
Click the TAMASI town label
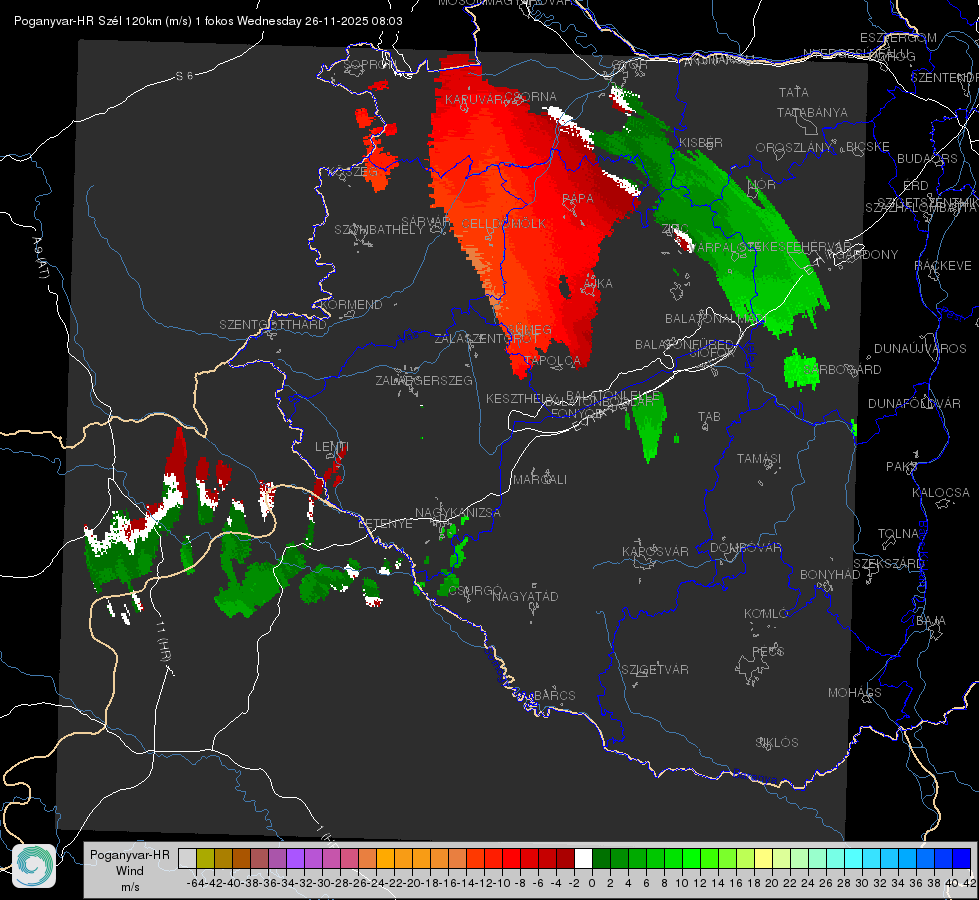(x=759, y=459)
